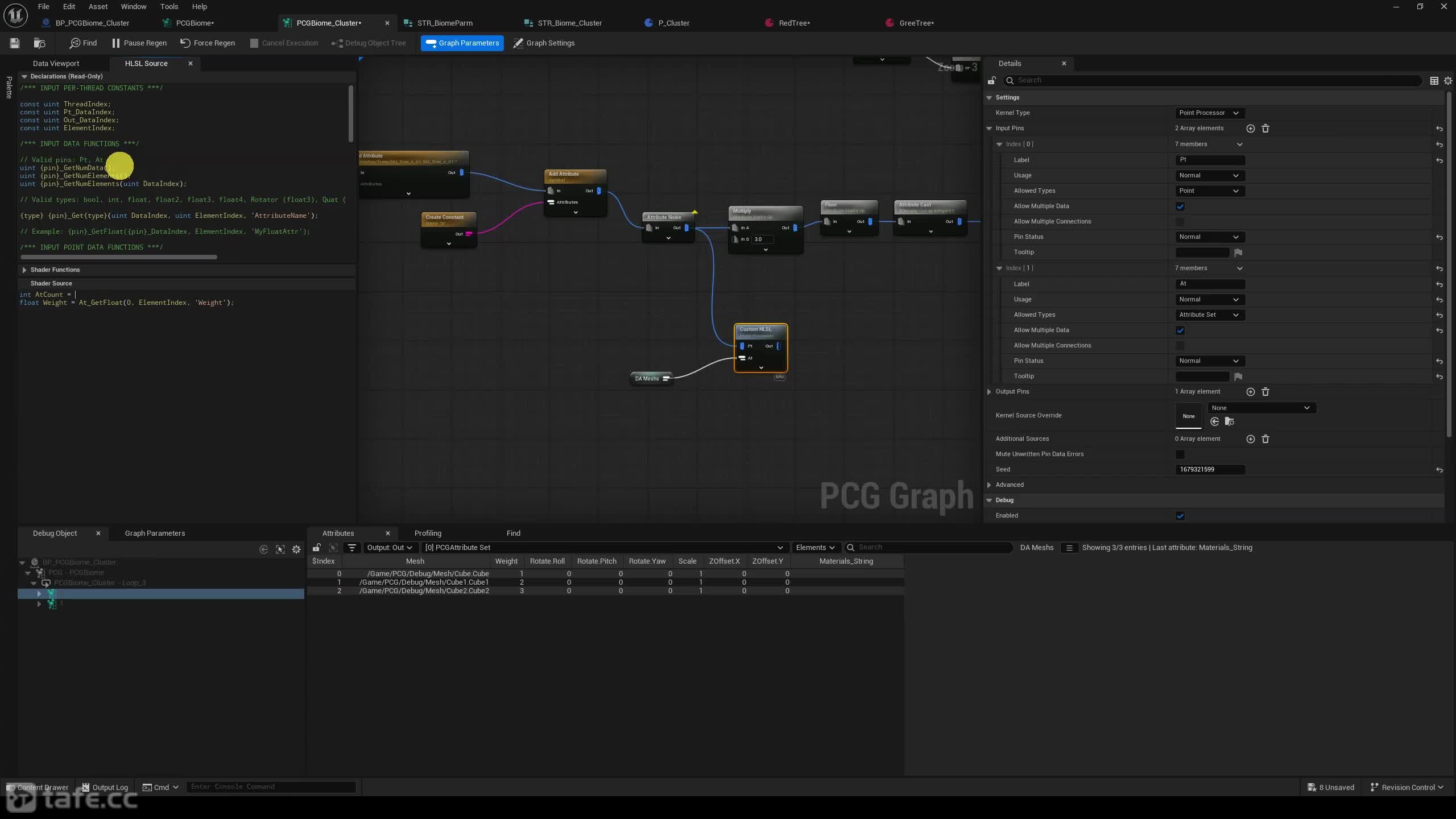Toggle Mute Unwritten Pin Data Errors checkbox
The width and height of the screenshot is (1456, 819).
[1180, 454]
